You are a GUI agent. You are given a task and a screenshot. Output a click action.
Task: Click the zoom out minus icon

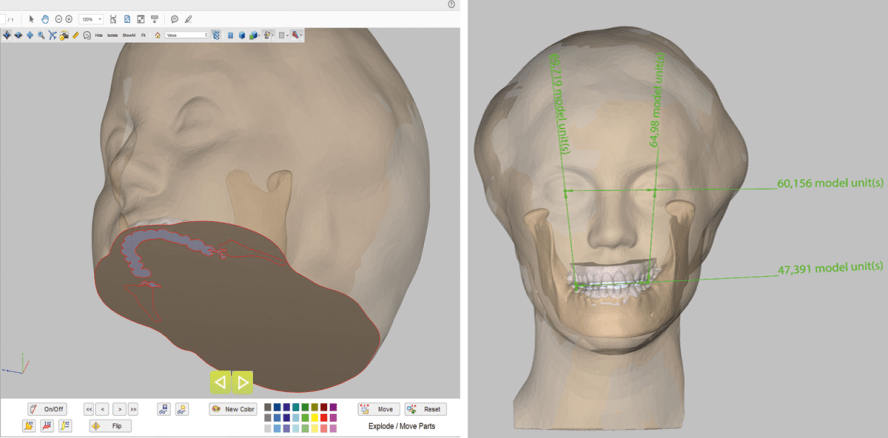coord(57,19)
